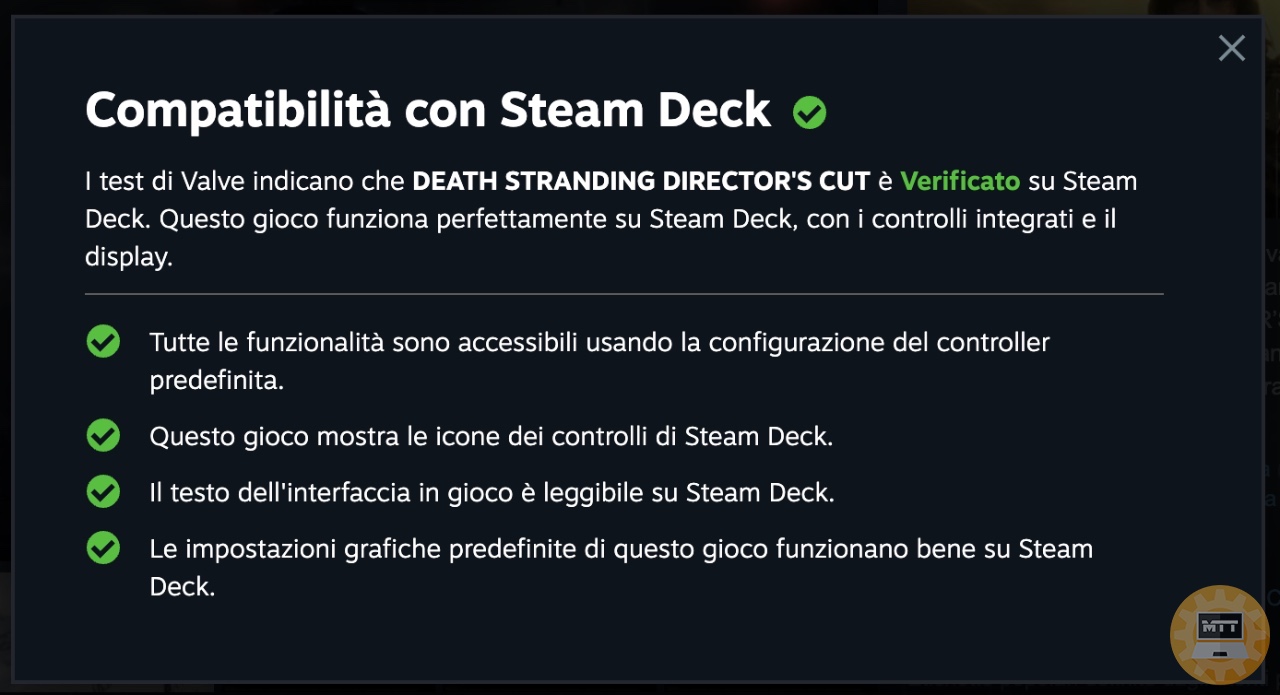Click the checkmark beside controller icons line
Viewport: 1280px width, 695px height.
click(103, 436)
